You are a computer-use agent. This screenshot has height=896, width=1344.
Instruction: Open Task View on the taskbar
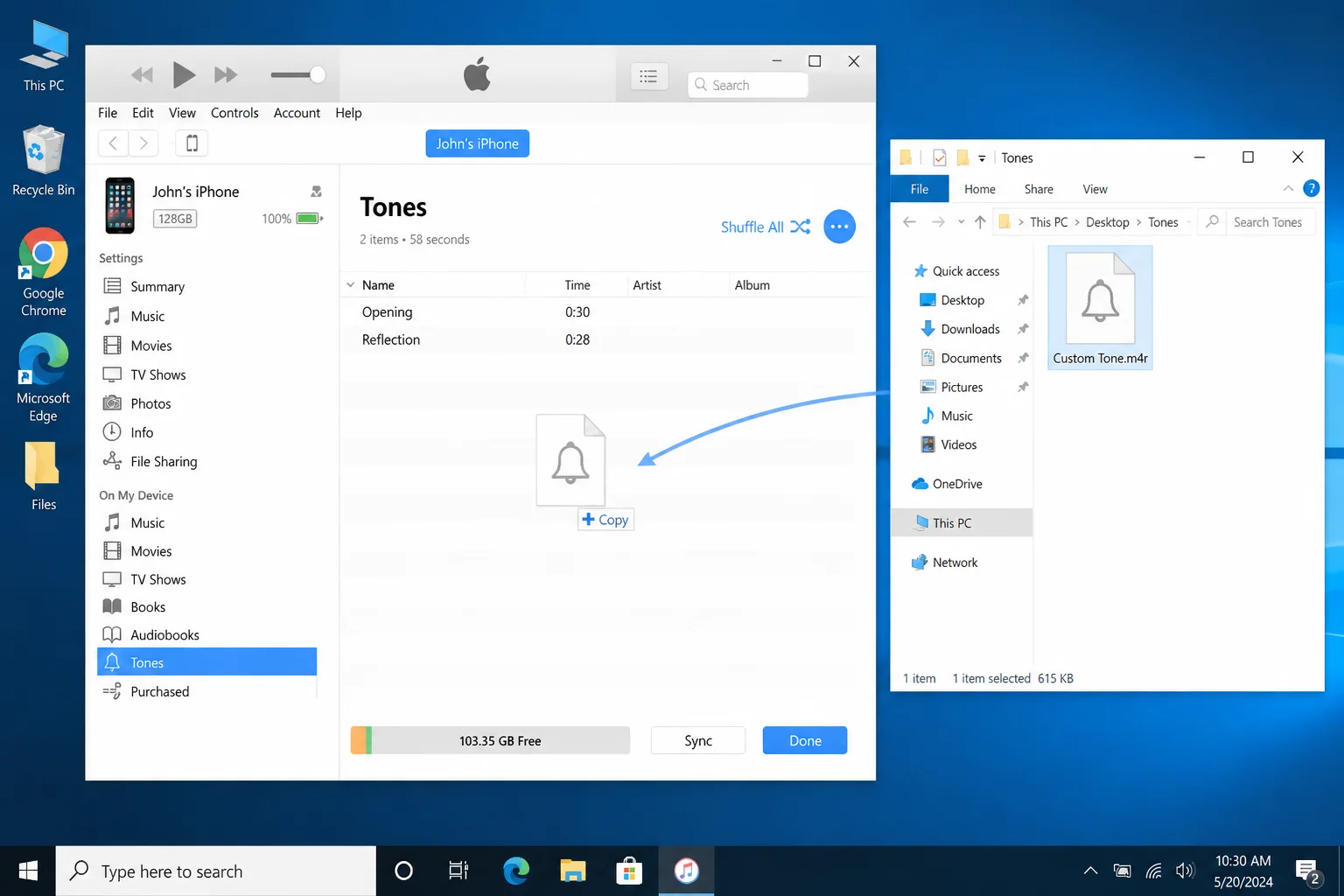[x=458, y=871]
